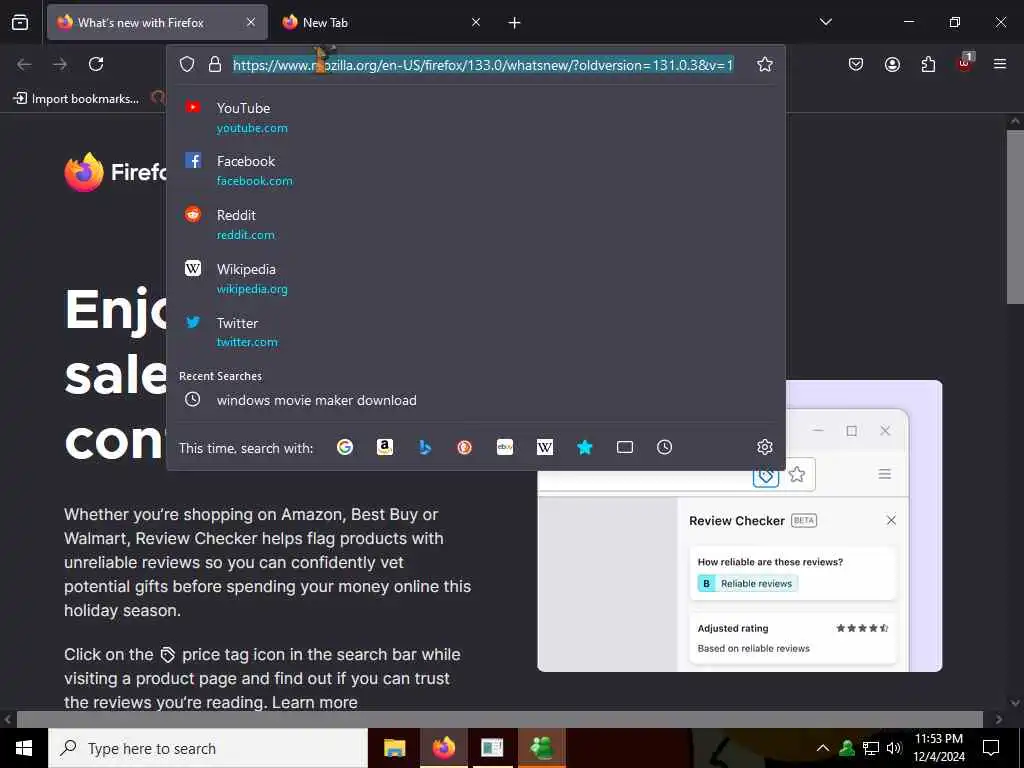The image size is (1024, 768).
Task: Click the horizontal scrollbar thumb
Action: [500, 719]
